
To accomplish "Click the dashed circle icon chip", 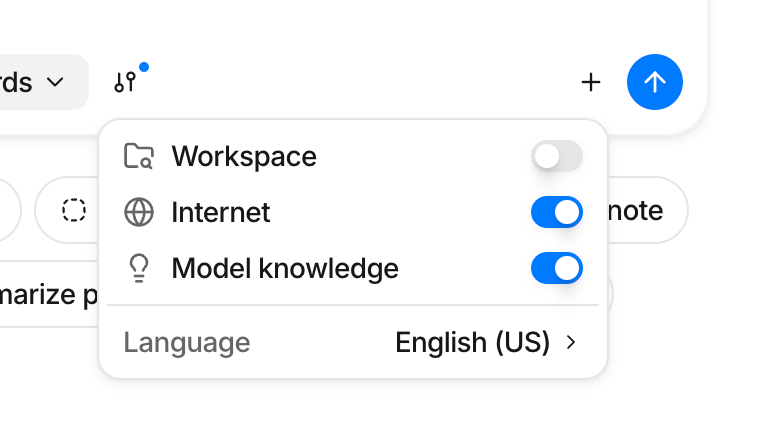I will (x=73, y=211).
